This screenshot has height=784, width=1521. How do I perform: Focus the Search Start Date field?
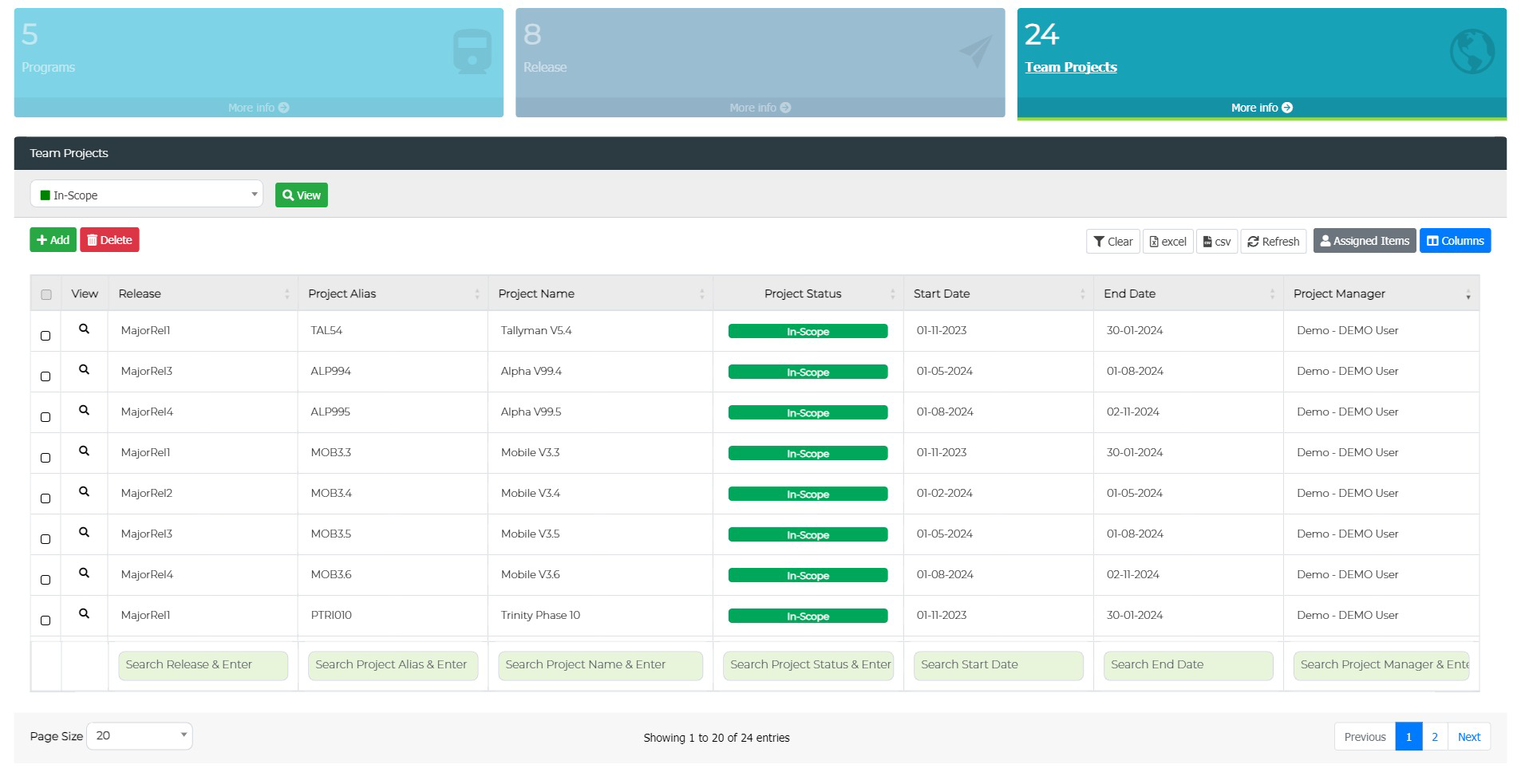click(x=998, y=665)
